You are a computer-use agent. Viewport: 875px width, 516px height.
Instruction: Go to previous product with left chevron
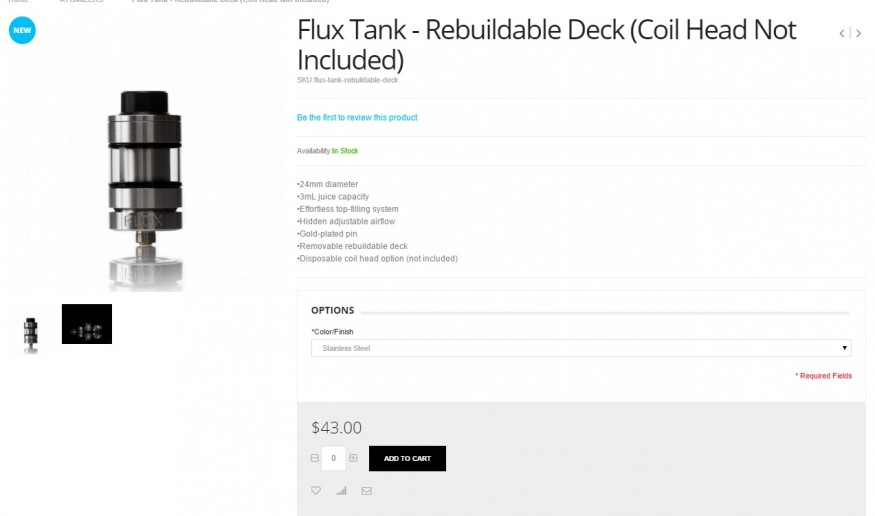[842, 34]
